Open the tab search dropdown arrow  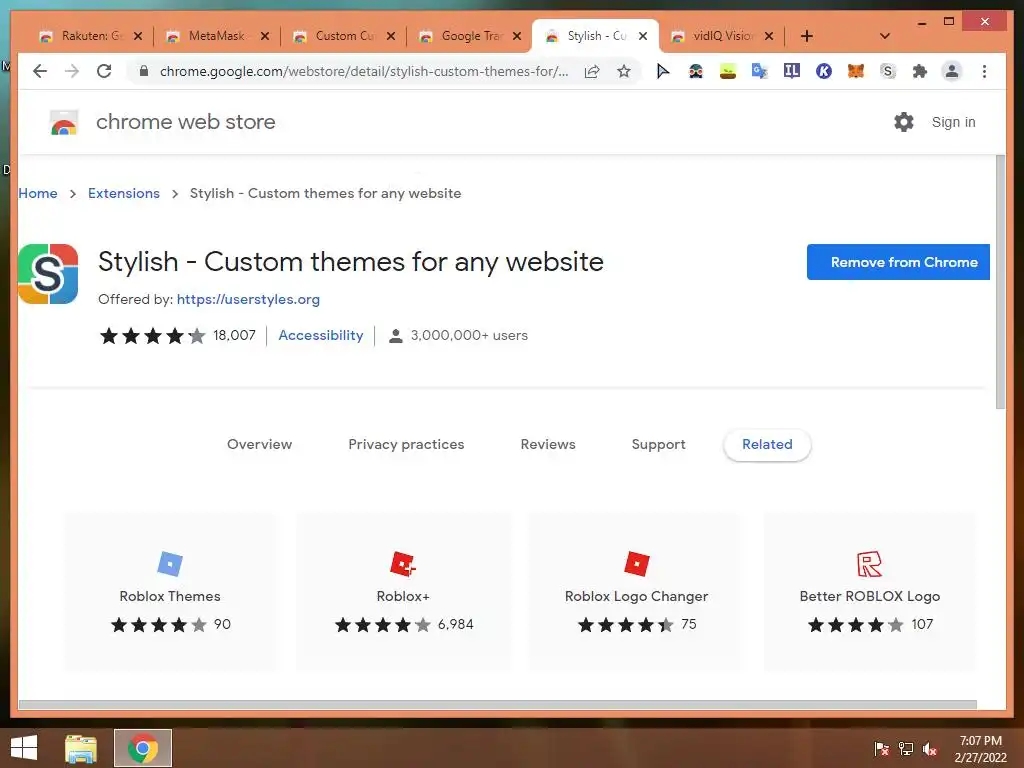coord(885,36)
